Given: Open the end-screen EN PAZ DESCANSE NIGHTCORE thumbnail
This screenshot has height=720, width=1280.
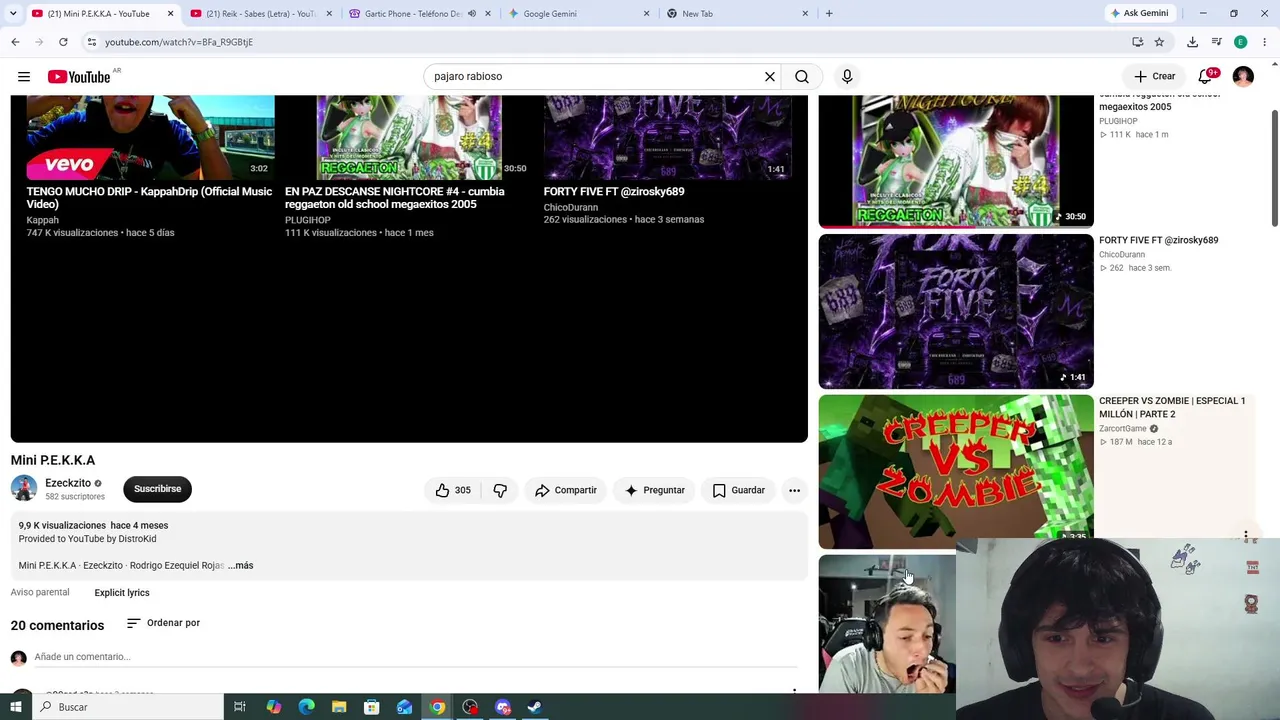Looking at the screenshot, I should tap(408, 138).
